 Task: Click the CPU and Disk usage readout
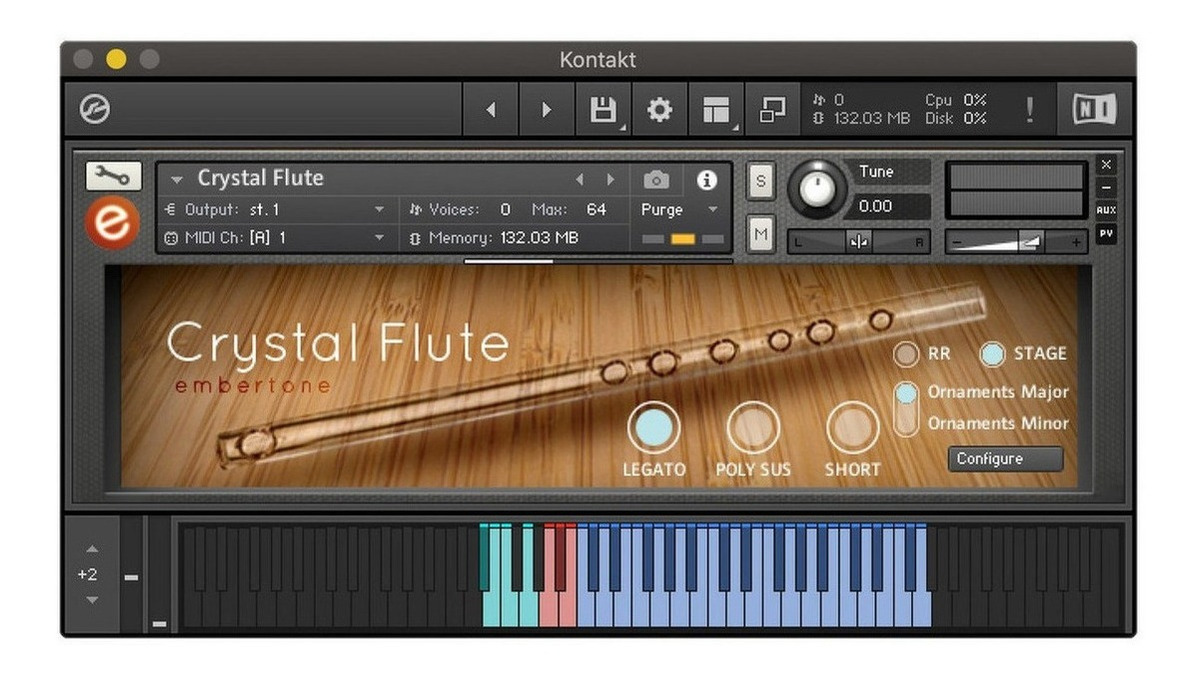click(x=956, y=110)
